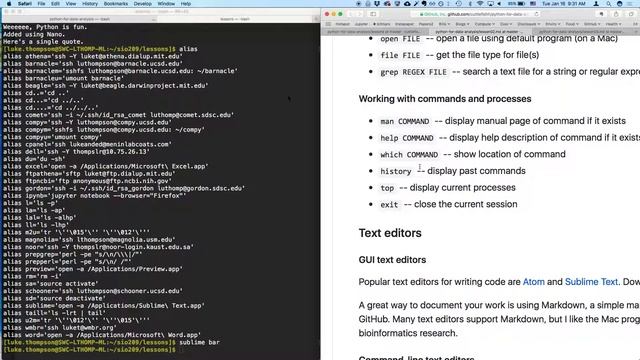Click the 'sublime bar' command in Terminal
This screenshot has height=360, width=640.
tap(199, 342)
